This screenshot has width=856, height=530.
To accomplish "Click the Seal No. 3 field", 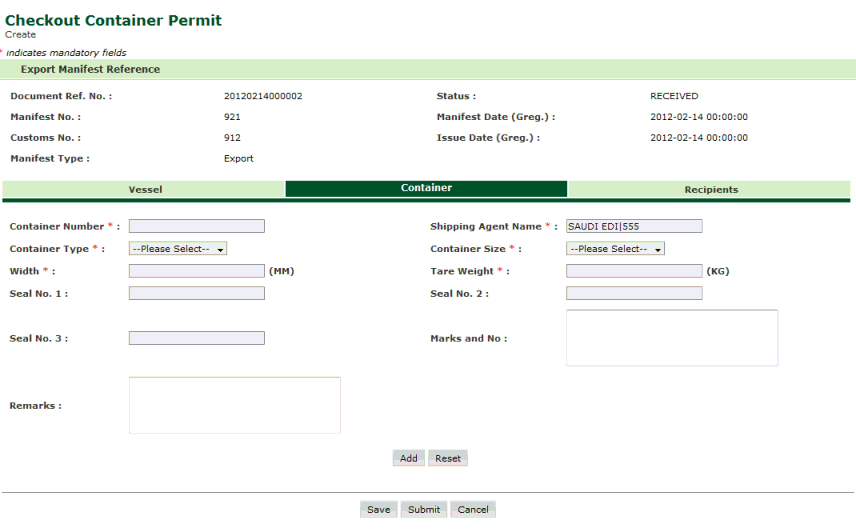I will (197, 338).
